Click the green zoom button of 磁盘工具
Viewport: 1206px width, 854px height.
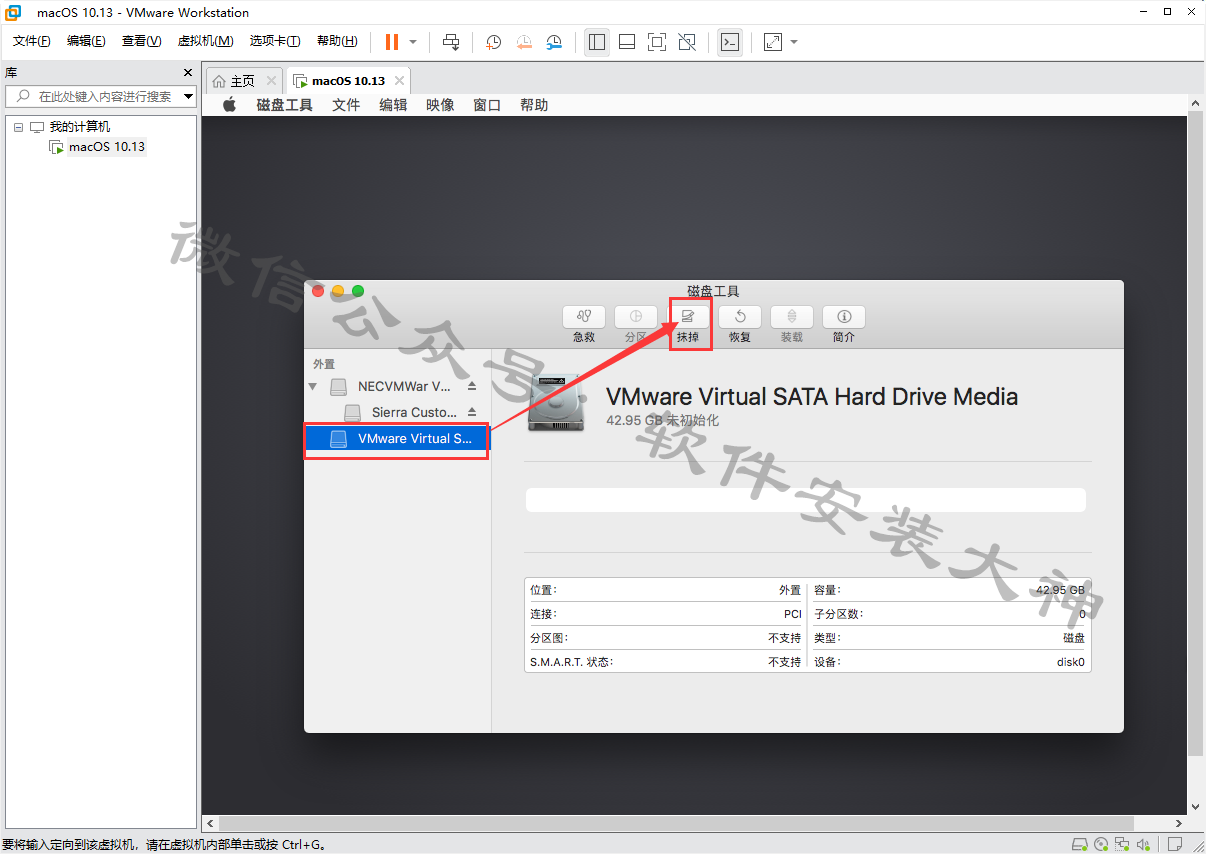(357, 291)
